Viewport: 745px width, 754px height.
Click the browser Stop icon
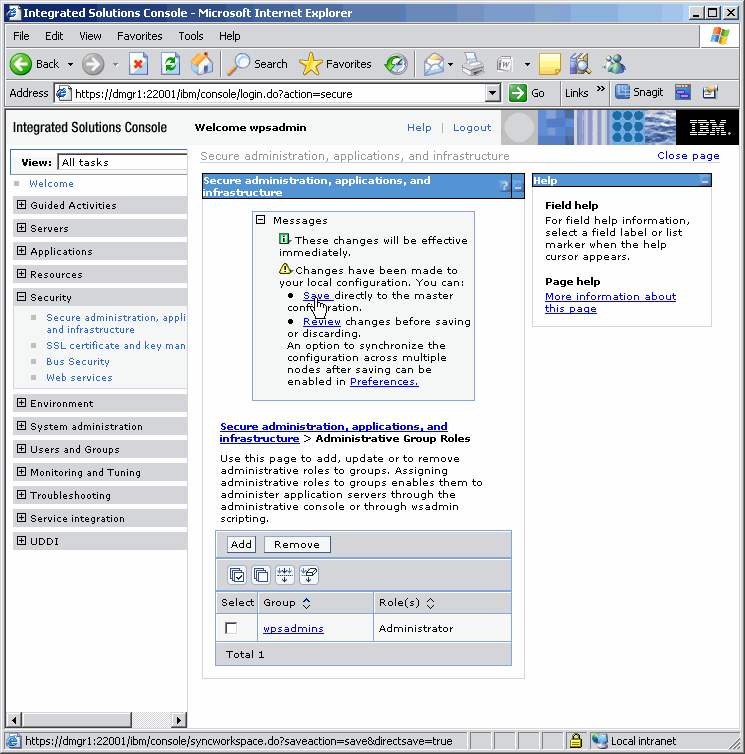pyautogui.click(x=139, y=64)
